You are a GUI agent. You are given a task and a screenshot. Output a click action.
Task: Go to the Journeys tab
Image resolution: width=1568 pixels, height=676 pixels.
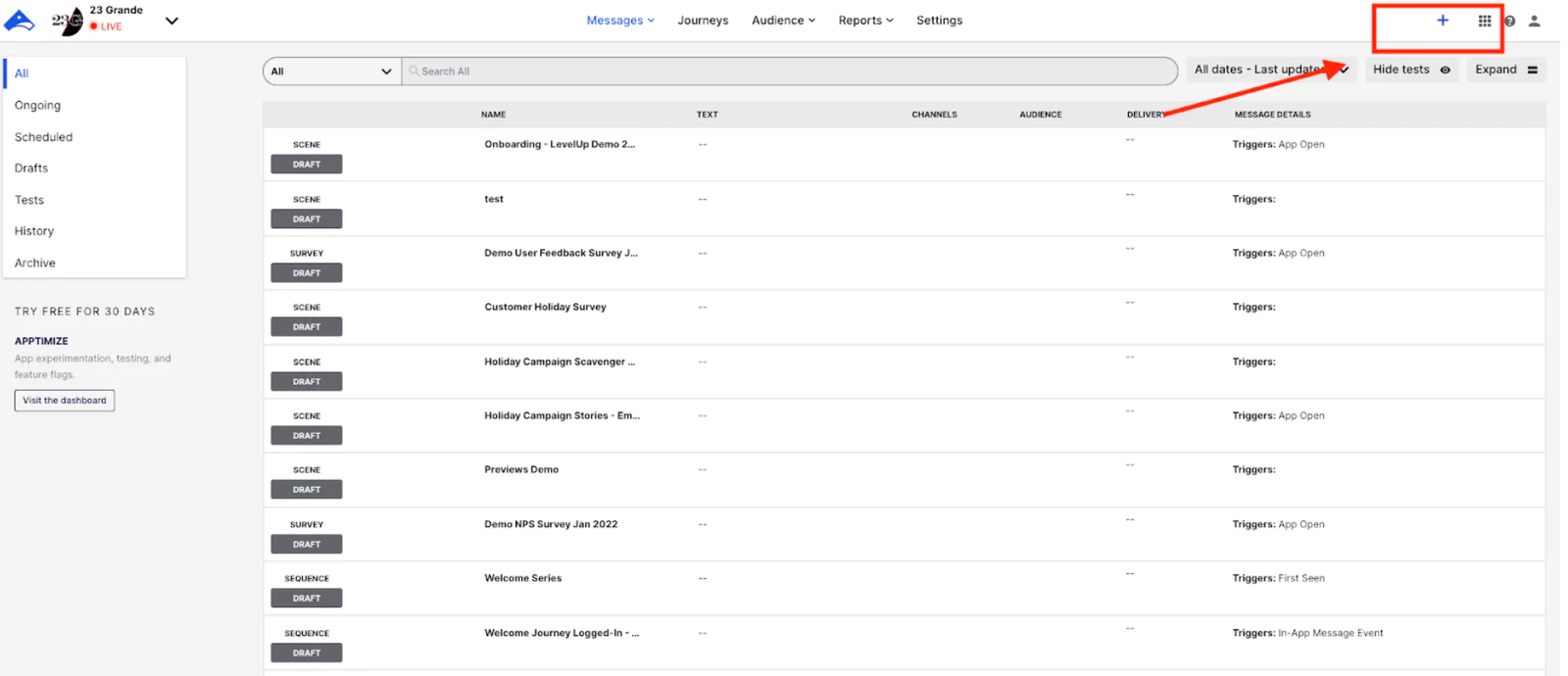[703, 21]
